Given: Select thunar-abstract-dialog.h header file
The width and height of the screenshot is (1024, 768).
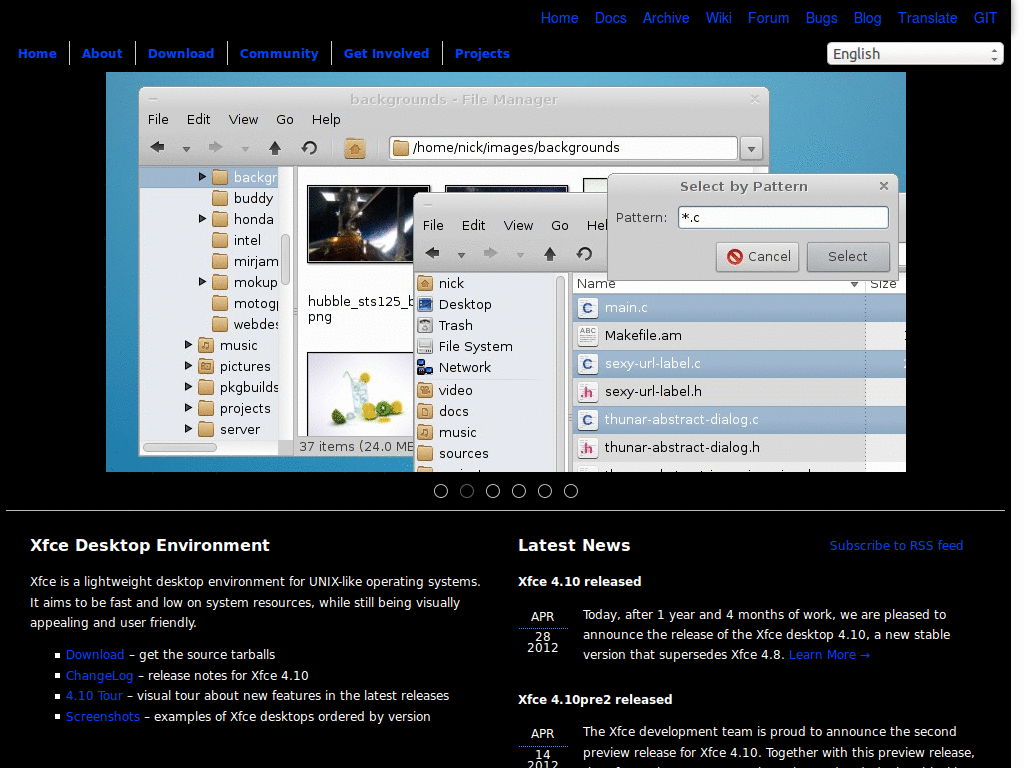Looking at the screenshot, I should click(682, 447).
